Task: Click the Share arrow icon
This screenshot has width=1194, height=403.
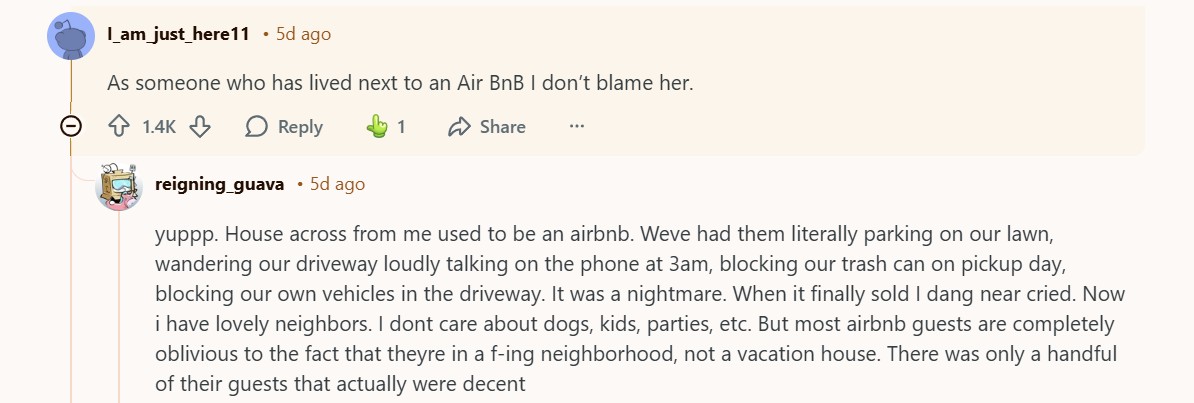Action: (x=460, y=127)
